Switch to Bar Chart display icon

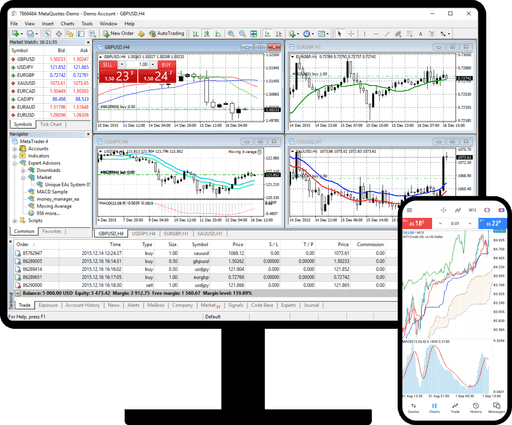196,34
